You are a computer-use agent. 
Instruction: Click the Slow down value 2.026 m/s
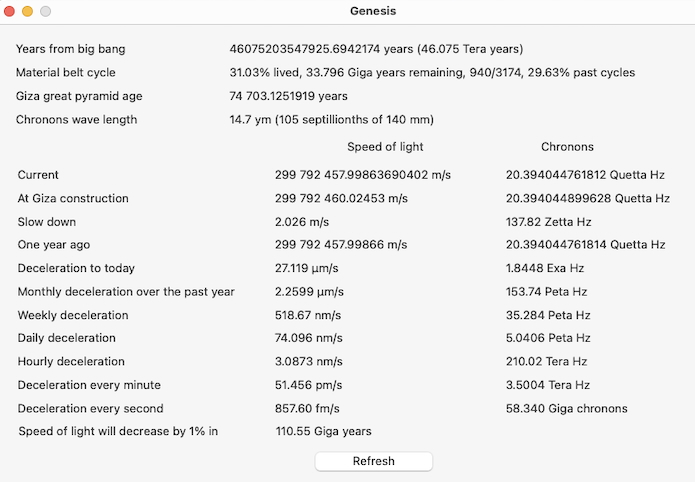[302, 222]
